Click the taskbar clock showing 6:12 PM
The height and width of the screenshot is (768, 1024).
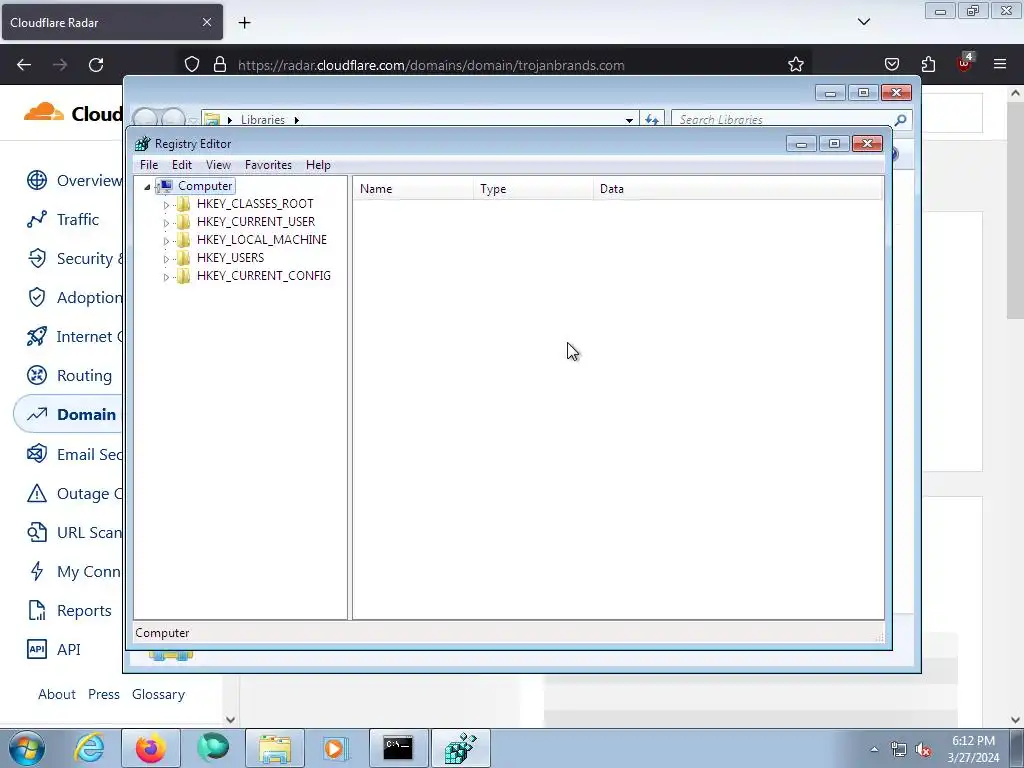(973, 749)
